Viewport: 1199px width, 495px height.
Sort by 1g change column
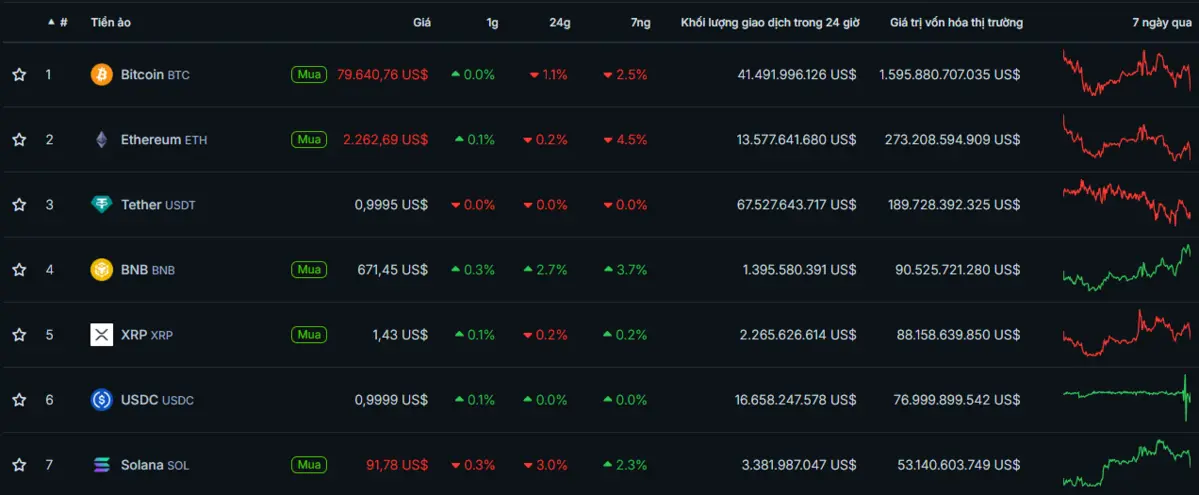click(492, 23)
